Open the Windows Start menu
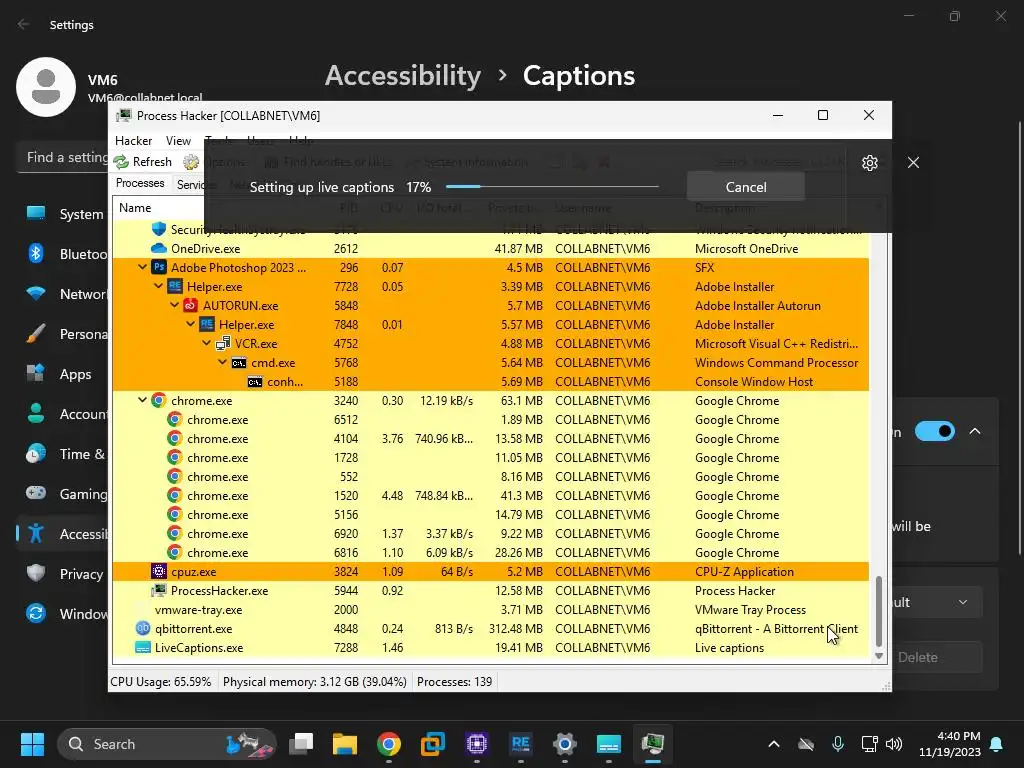 tap(32, 744)
